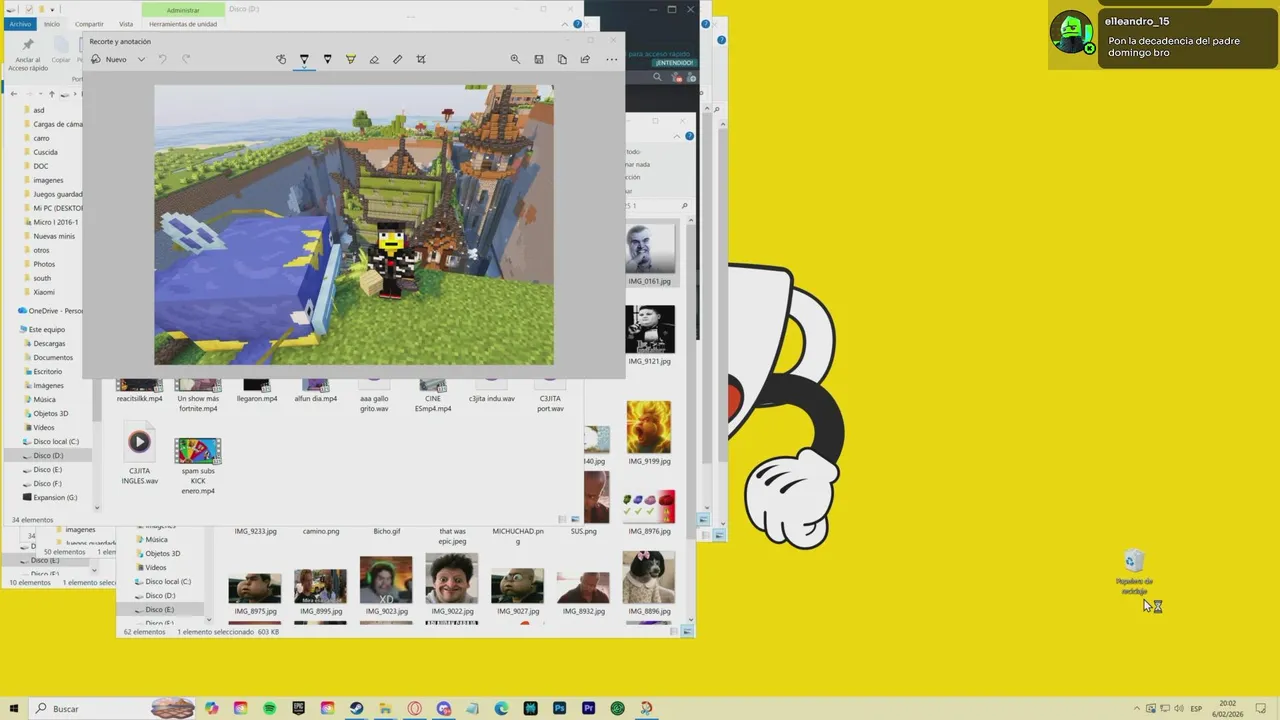Select IMG_8896.jpg dog thumbnail

click(648, 583)
